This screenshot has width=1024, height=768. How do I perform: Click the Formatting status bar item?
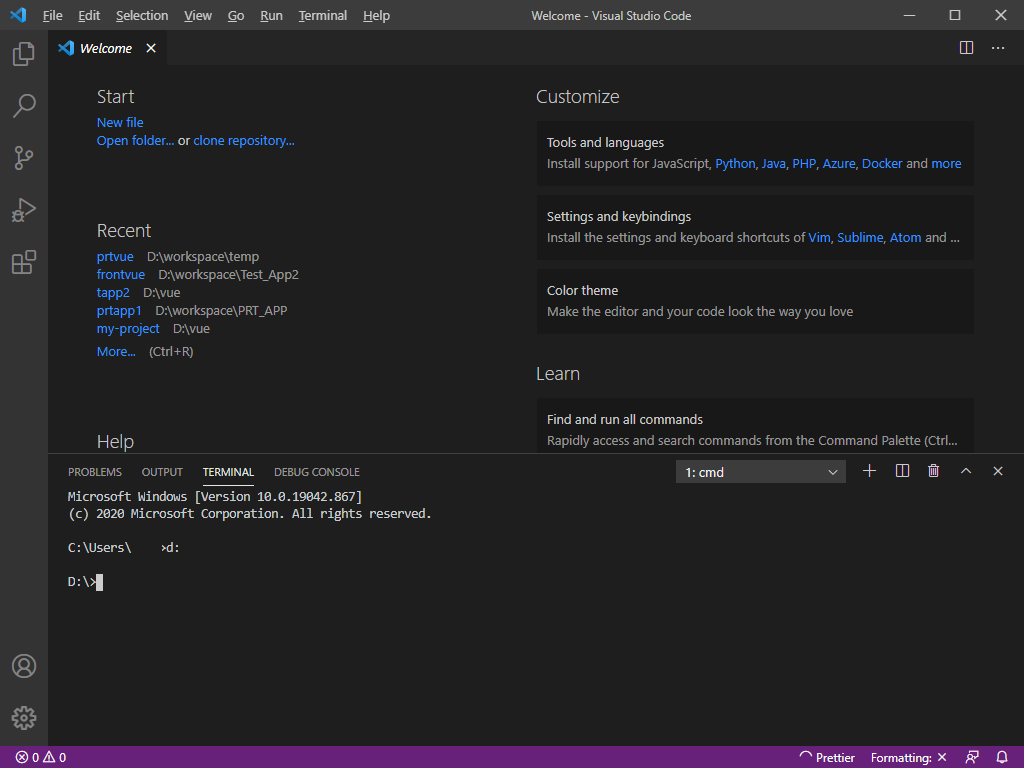pyautogui.click(x=908, y=758)
